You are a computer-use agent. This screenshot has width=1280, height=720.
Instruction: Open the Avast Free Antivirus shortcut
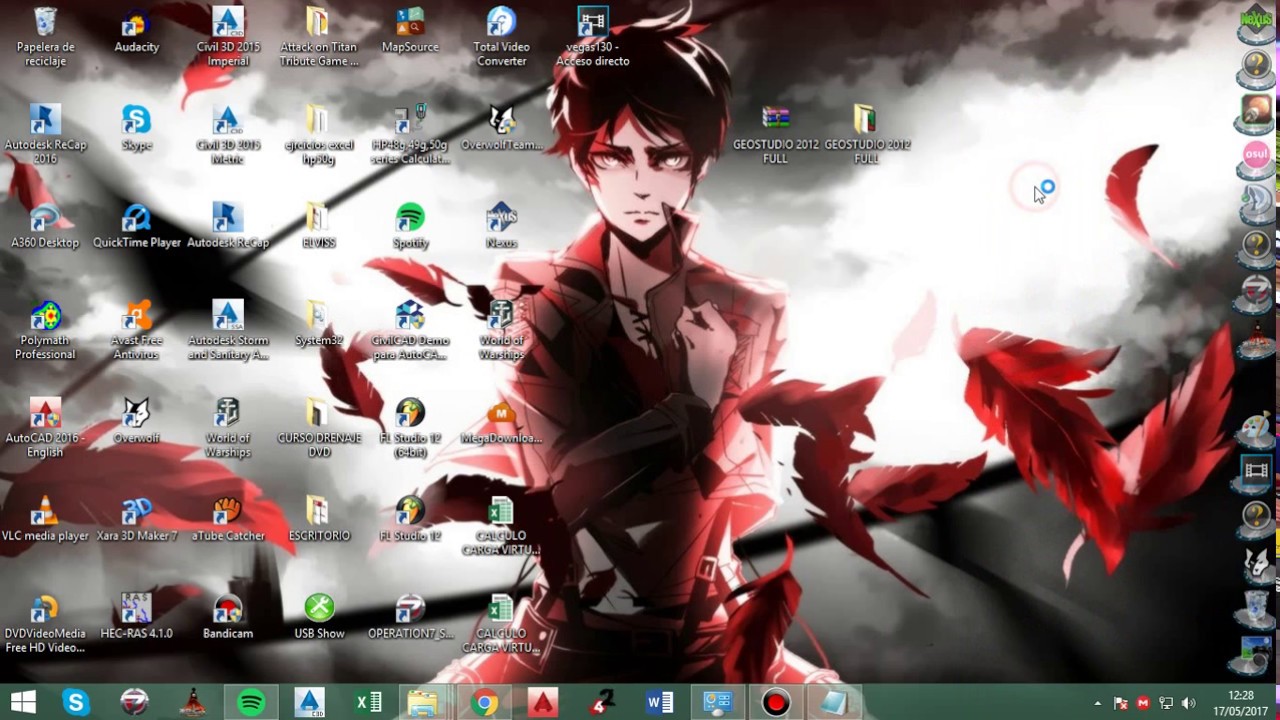coord(137,331)
